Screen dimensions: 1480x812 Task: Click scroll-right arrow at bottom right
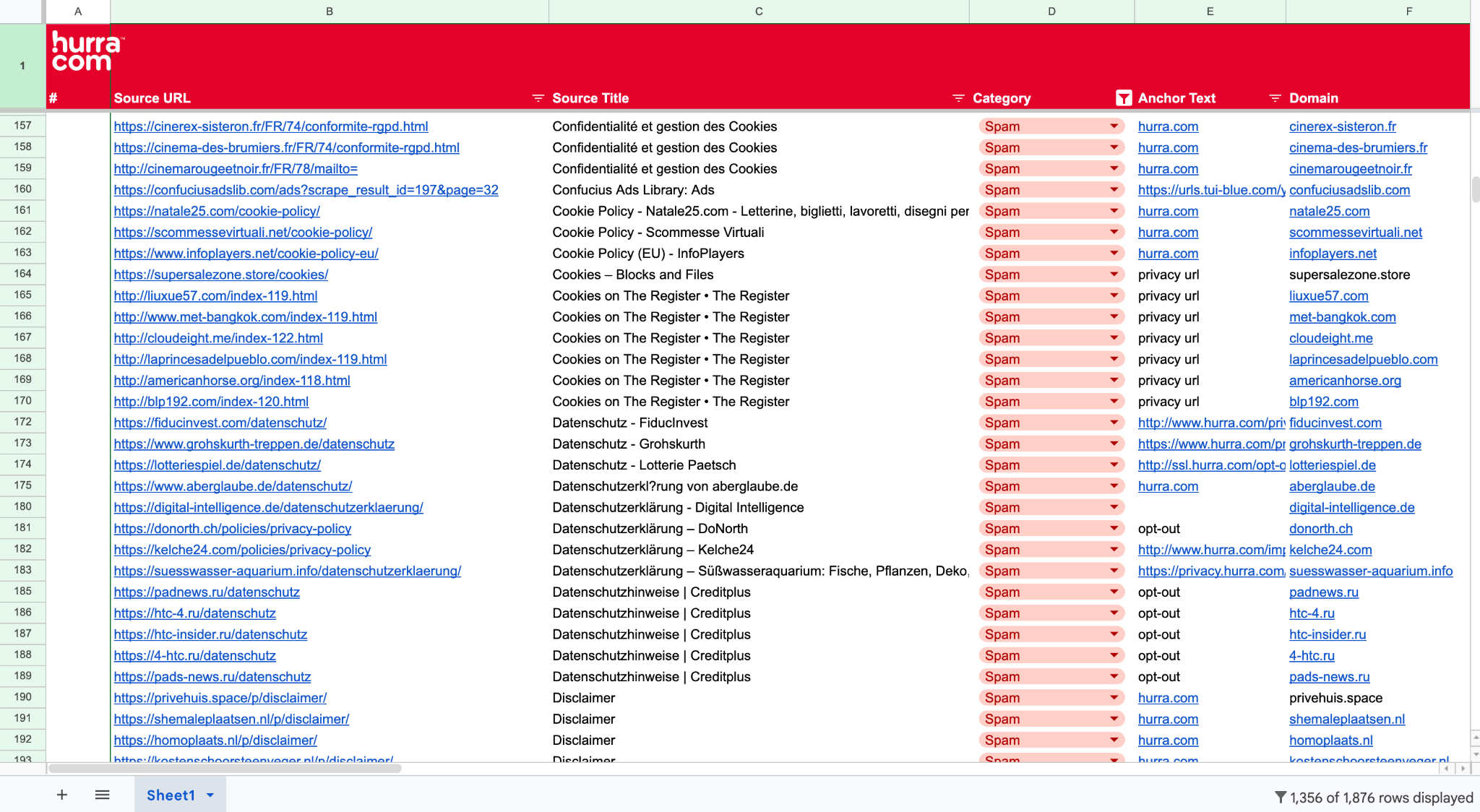[1463, 769]
